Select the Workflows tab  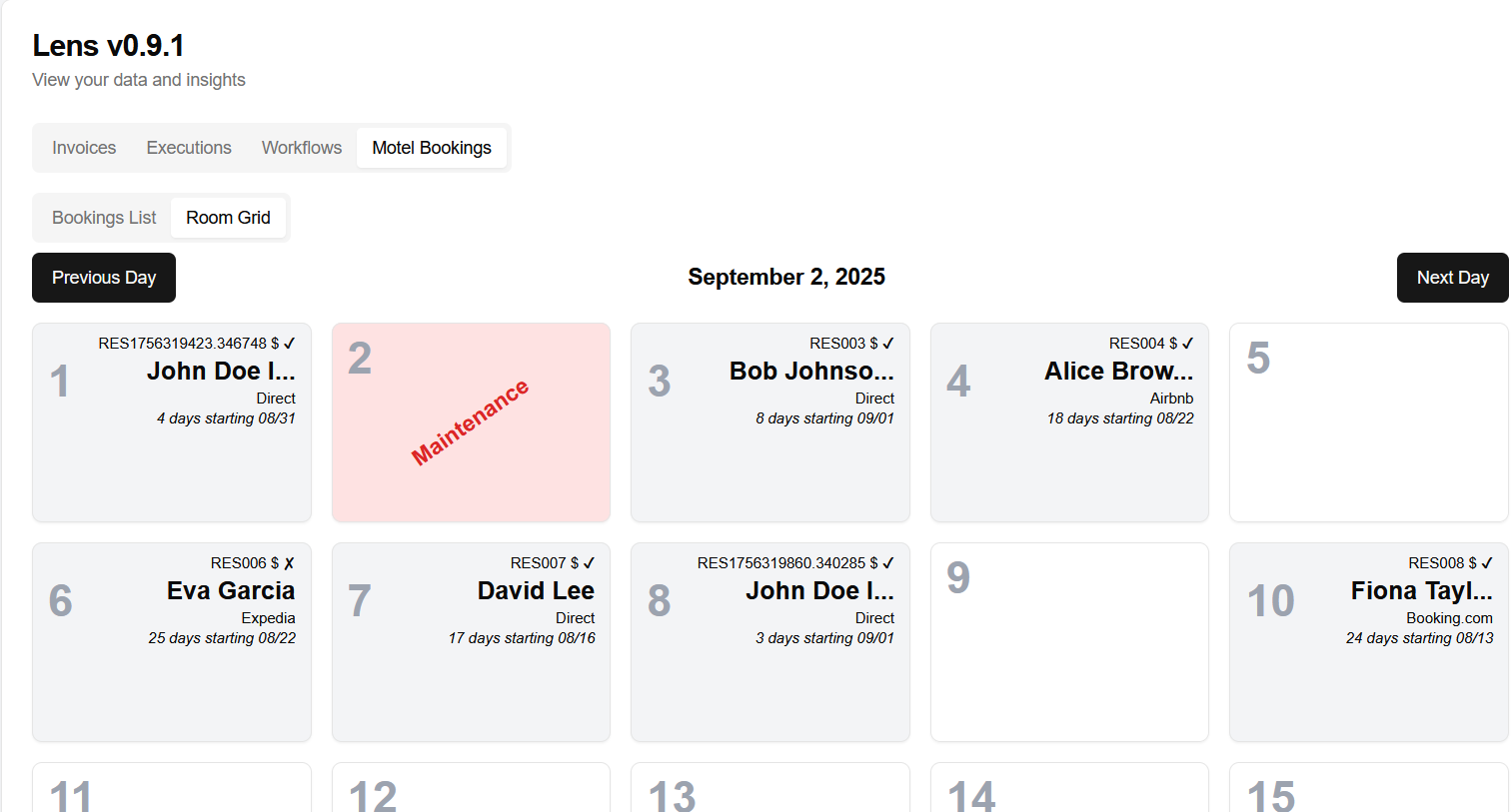click(301, 147)
